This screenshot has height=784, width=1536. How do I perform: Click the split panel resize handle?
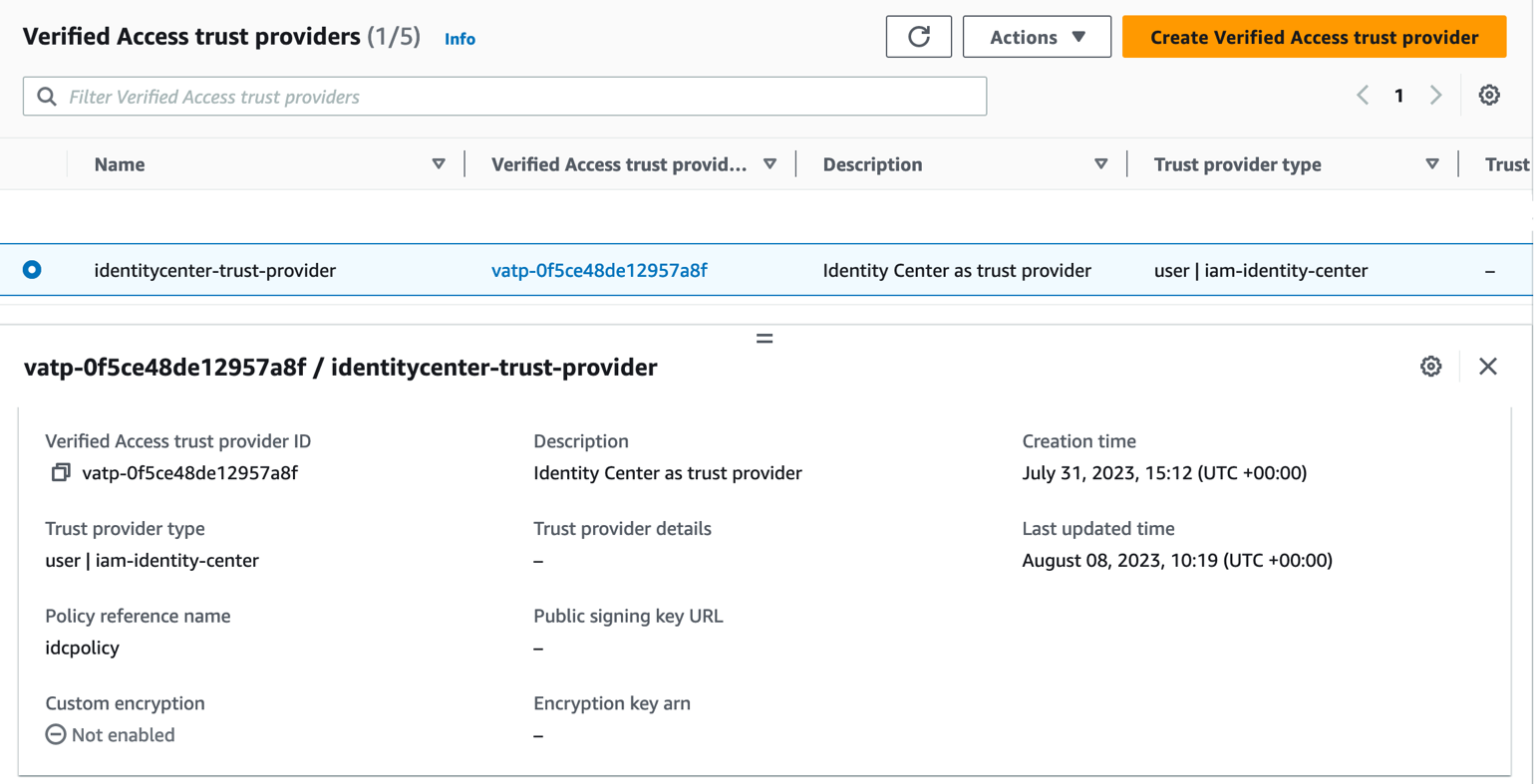765,338
